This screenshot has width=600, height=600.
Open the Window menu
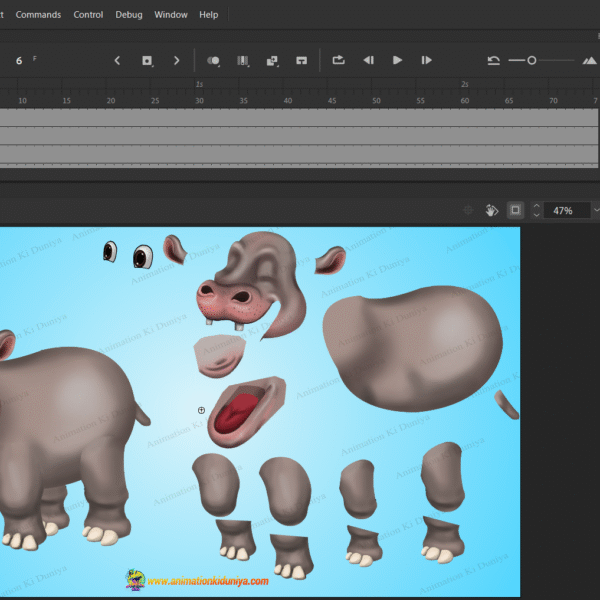[171, 15]
